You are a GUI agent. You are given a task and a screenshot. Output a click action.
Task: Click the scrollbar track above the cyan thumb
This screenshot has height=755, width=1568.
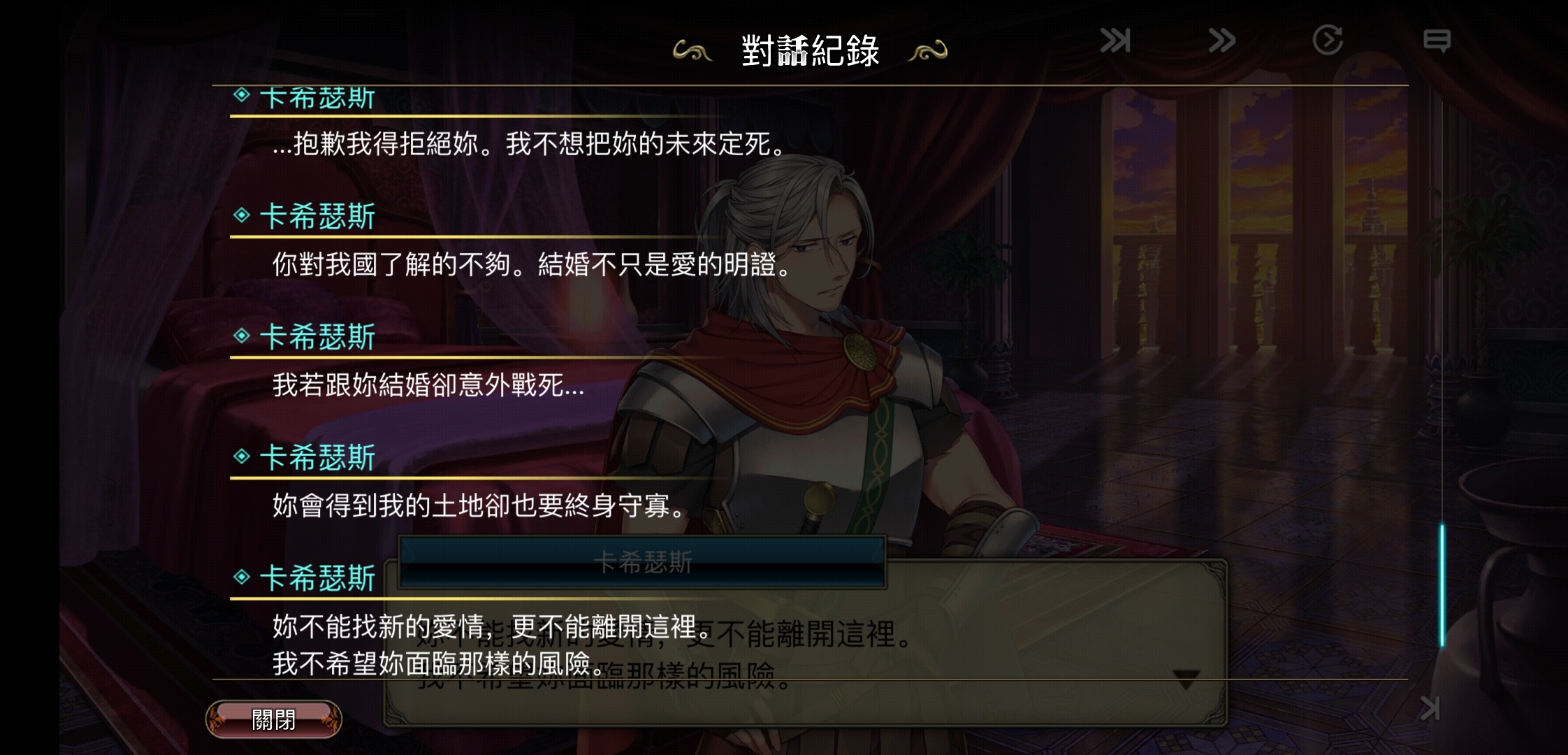pos(1442,311)
